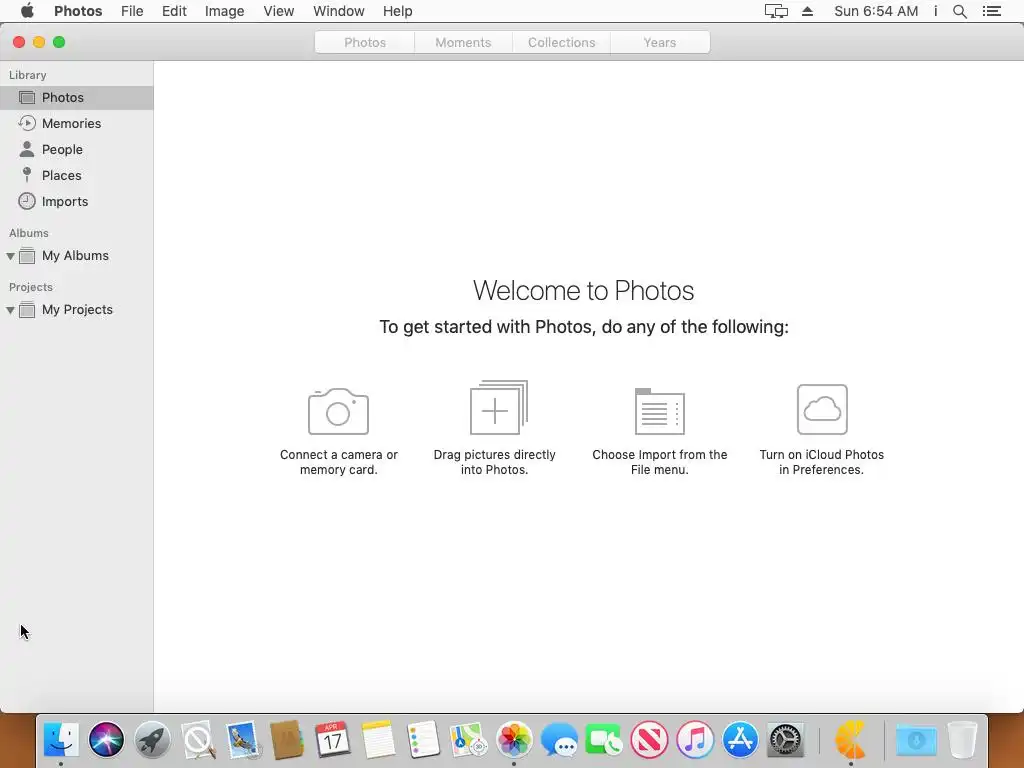Click the orange app icon in the Dock
This screenshot has height=768, width=1024.
click(850, 740)
